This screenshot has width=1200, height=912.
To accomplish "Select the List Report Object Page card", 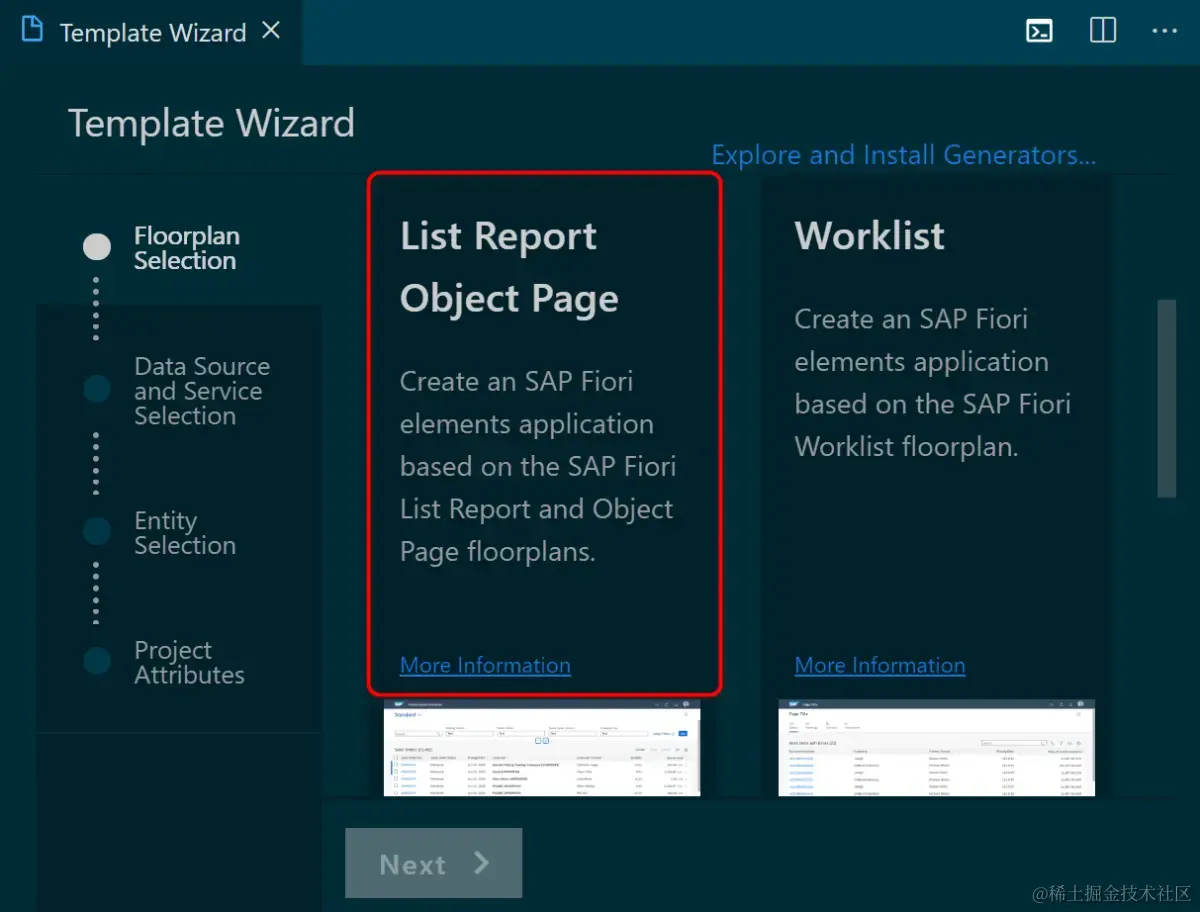I will (544, 433).
